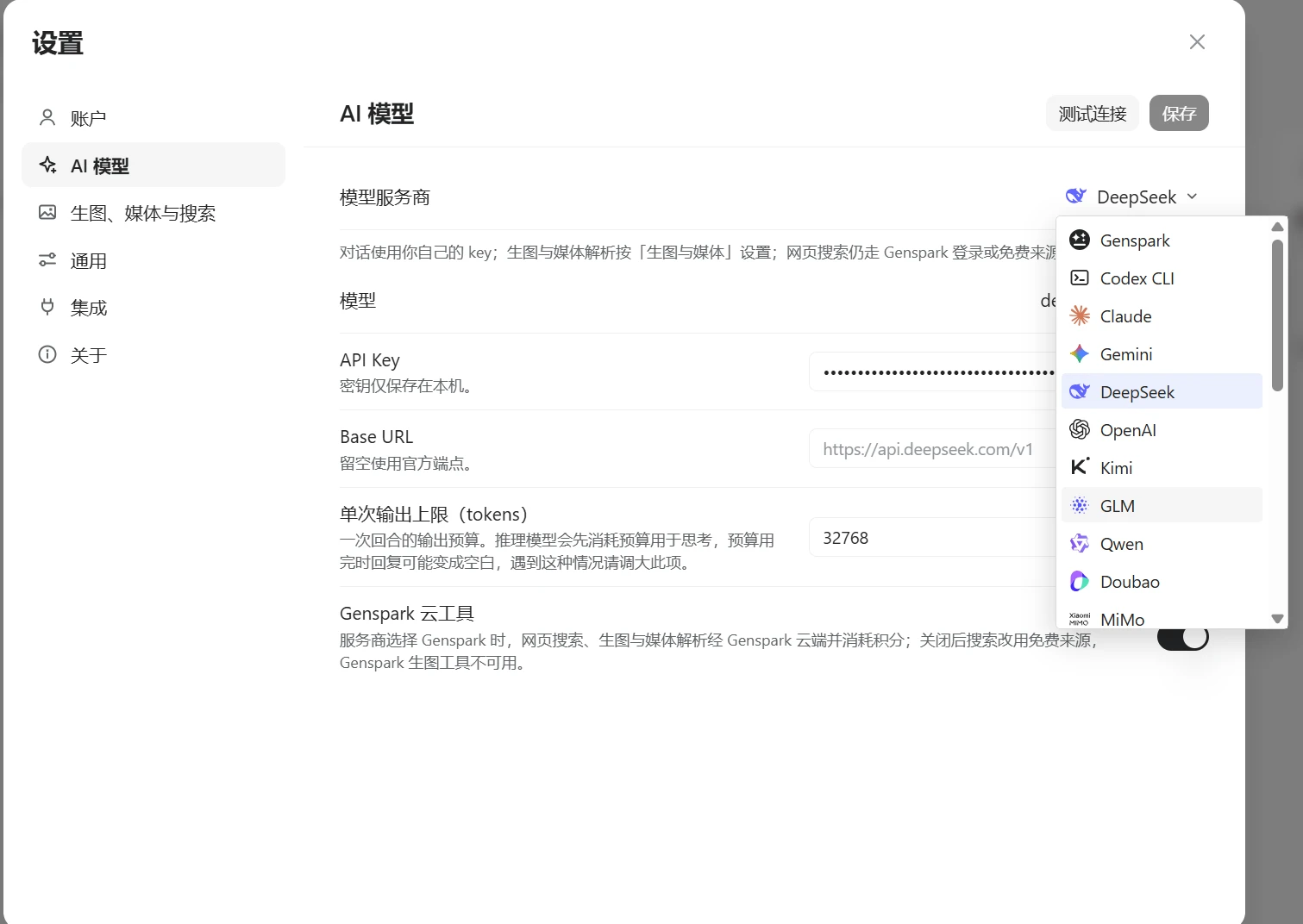
Task: Click the Gemini star icon
Action: pyautogui.click(x=1080, y=353)
